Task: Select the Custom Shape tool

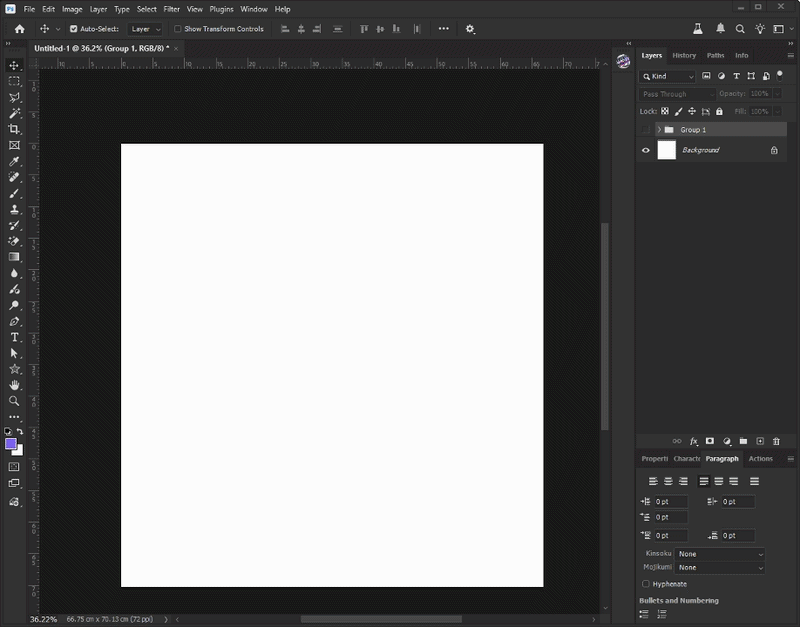Action: (x=14, y=369)
